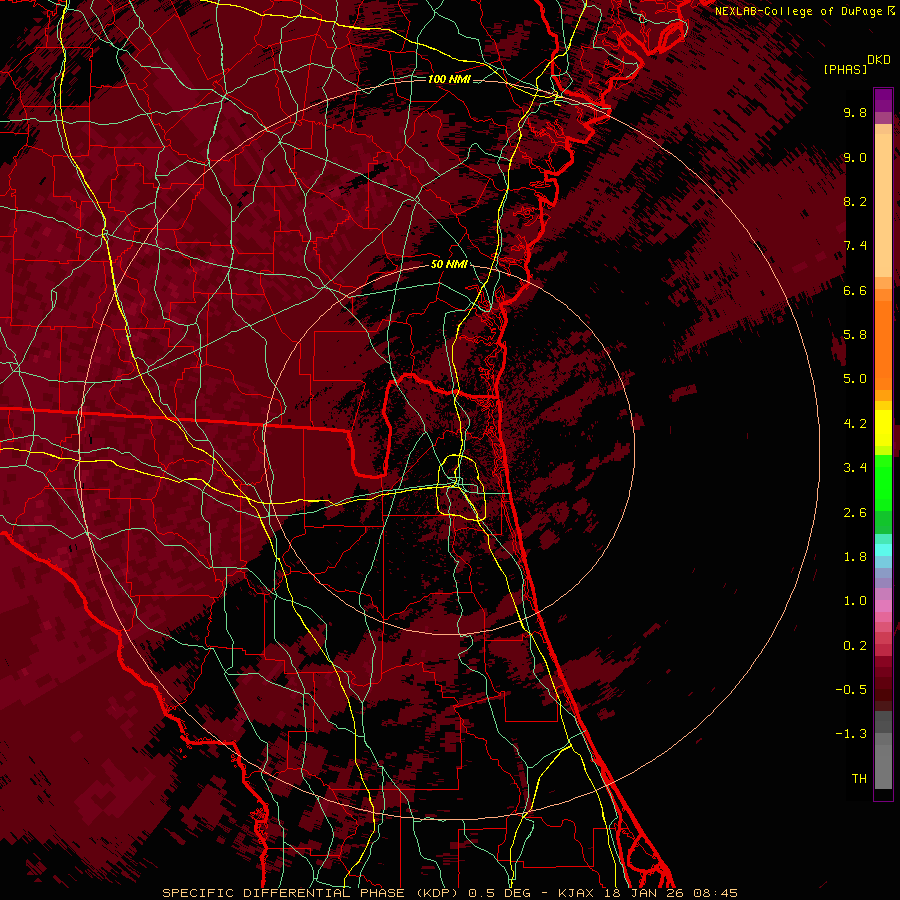This screenshot has width=900, height=900.
Task: Click the 1.8 scale value
Action: point(855,557)
